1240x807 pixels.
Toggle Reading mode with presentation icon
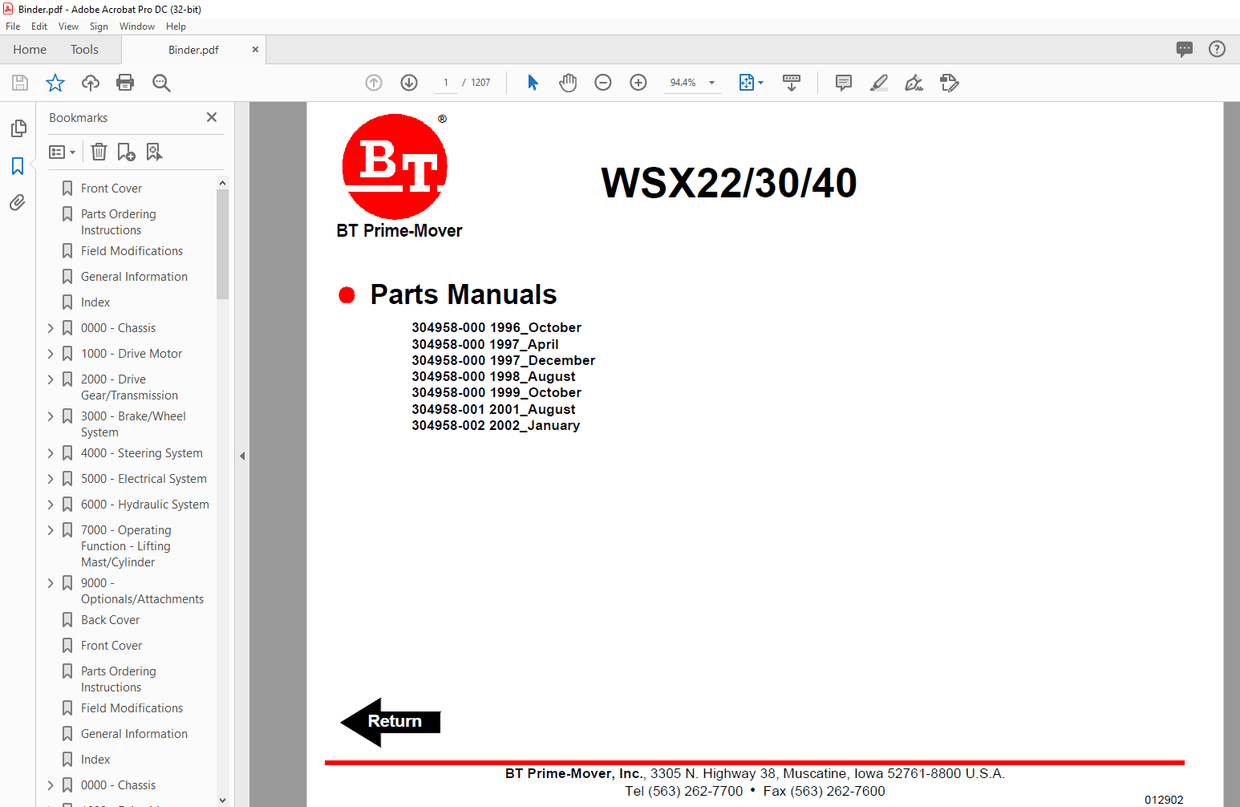coord(792,82)
